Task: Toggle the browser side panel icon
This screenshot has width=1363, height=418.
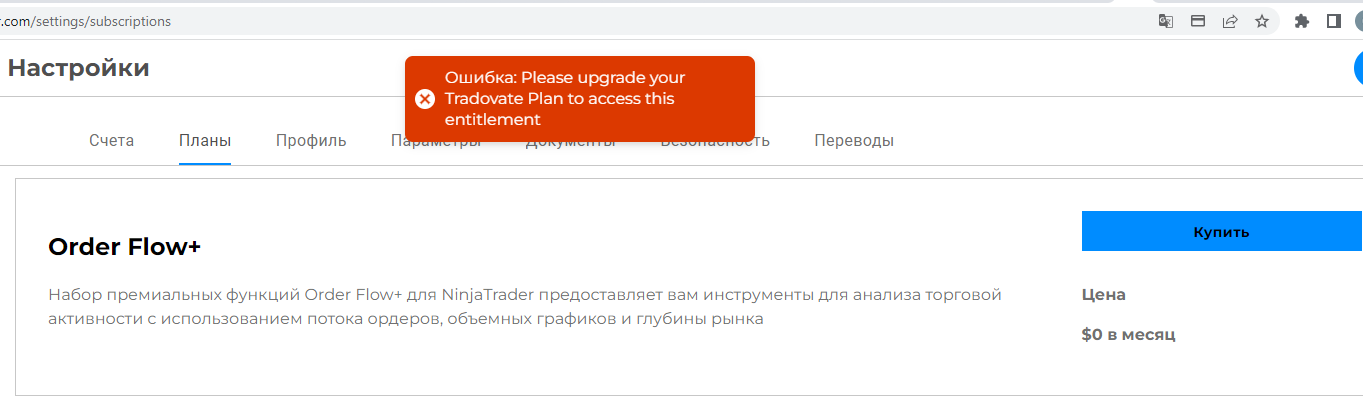Action: tap(1333, 21)
